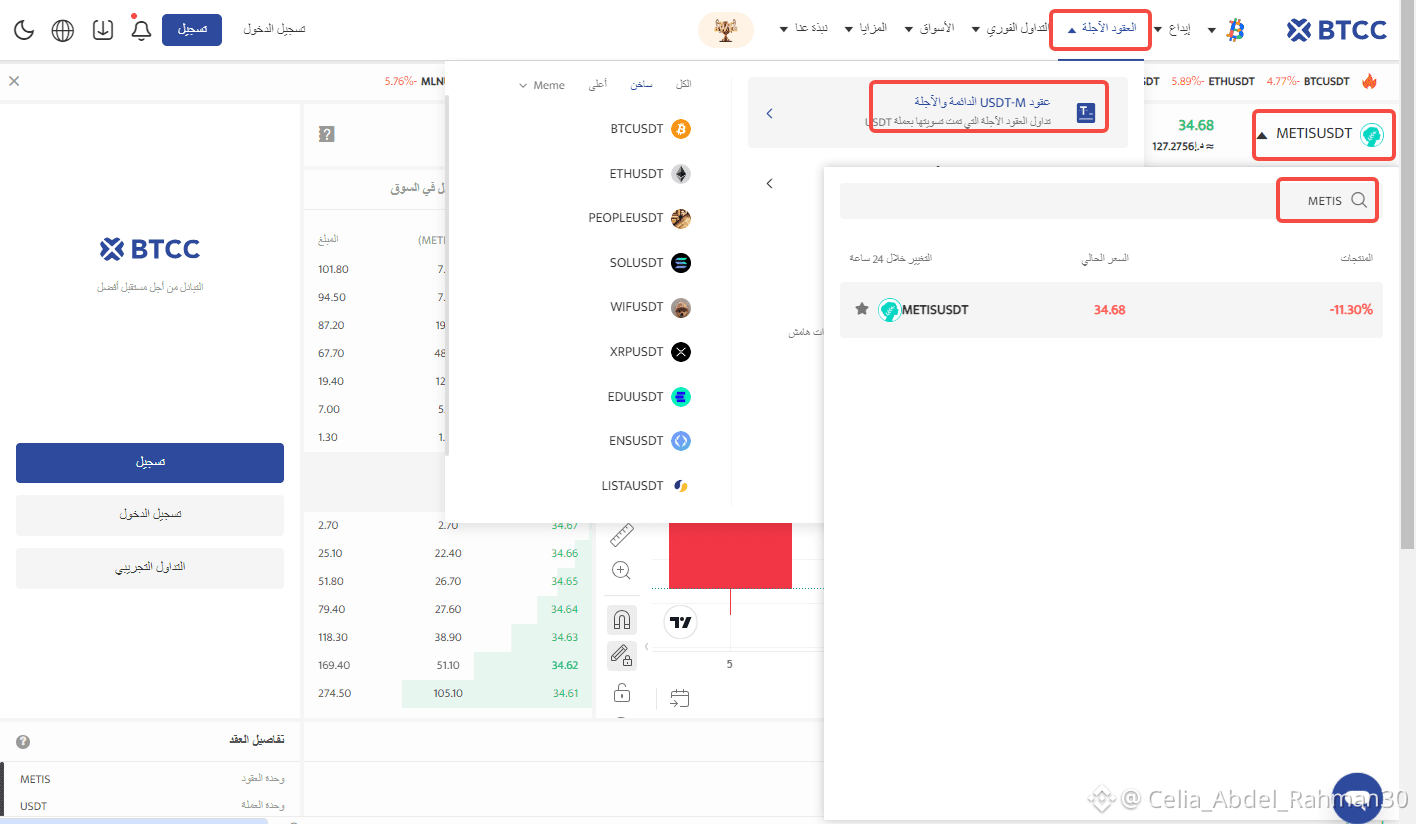Click the order book help question icon
Image resolution: width=1416 pixels, height=824 pixels.
pos(326,134)
